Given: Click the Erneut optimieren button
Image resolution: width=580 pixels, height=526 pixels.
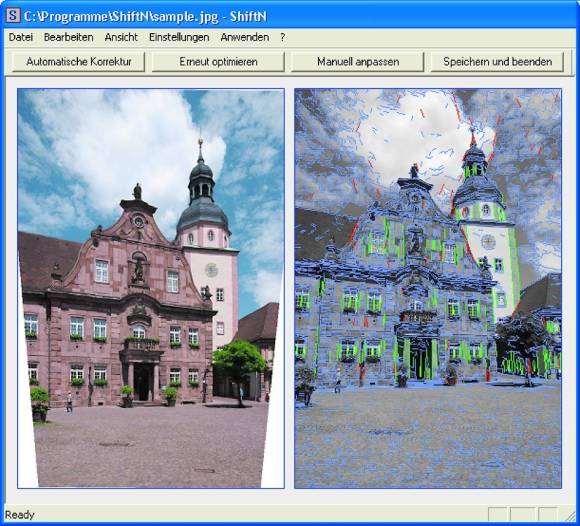Looking at the screenshot, I should pyautogui.click(x=218, y=62).
